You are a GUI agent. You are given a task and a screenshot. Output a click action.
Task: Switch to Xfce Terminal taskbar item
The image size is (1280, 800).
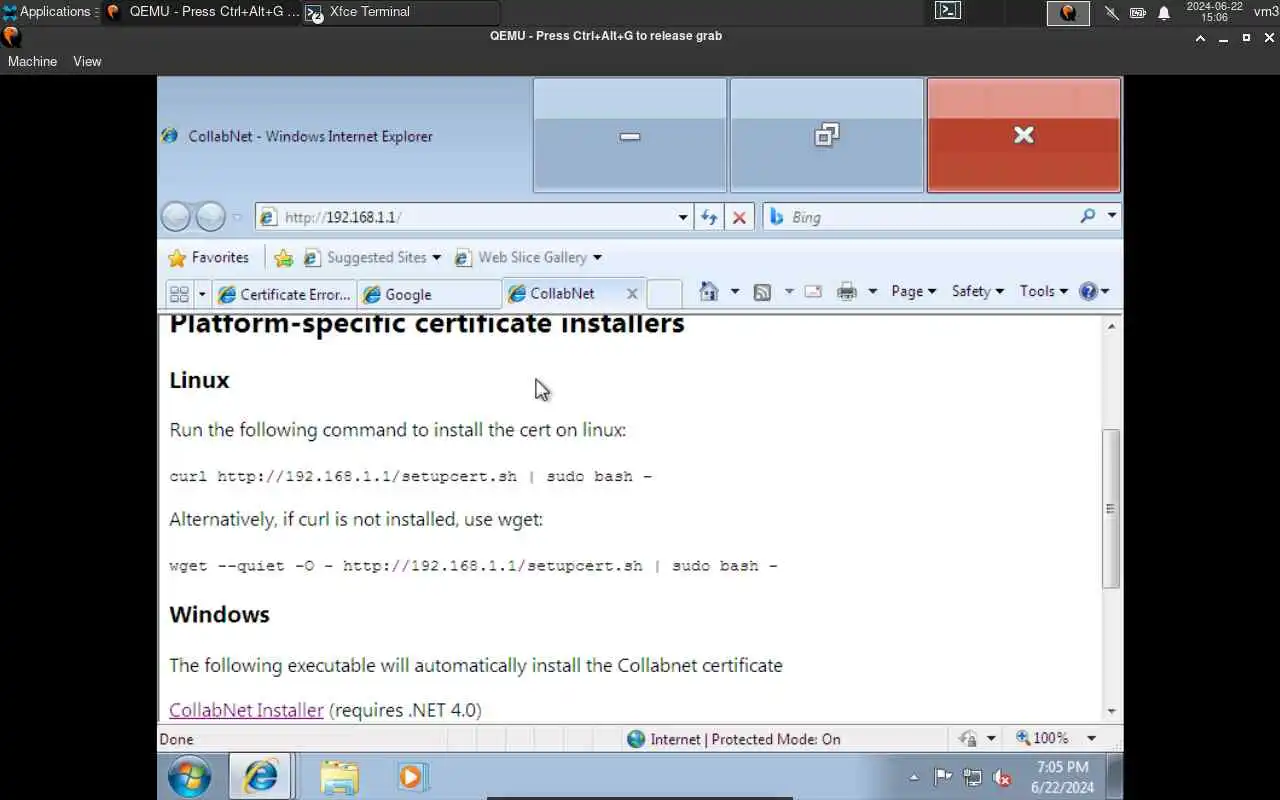click(x=400, y=12)
